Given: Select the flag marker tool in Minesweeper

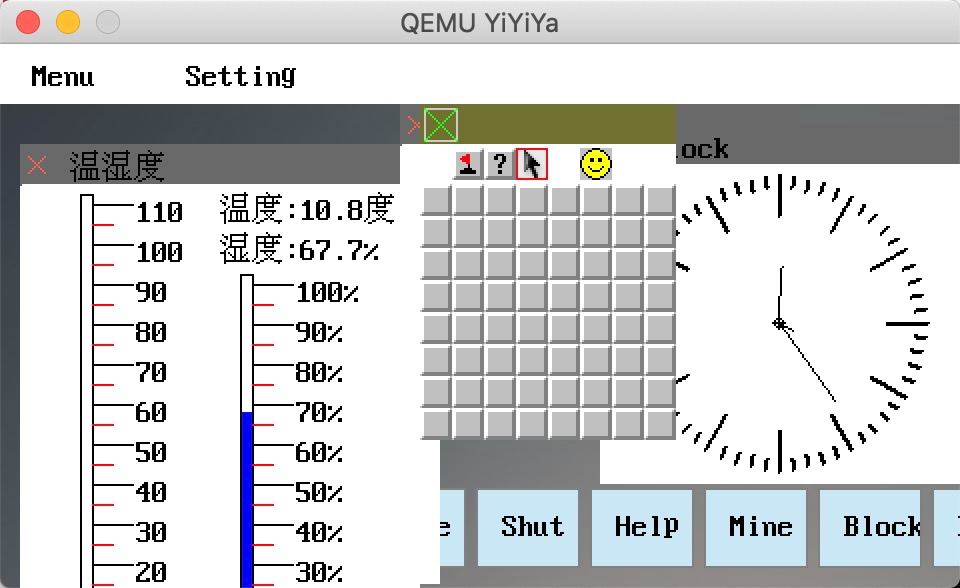Looking at the screenshot, I should [x=468, y=164].
